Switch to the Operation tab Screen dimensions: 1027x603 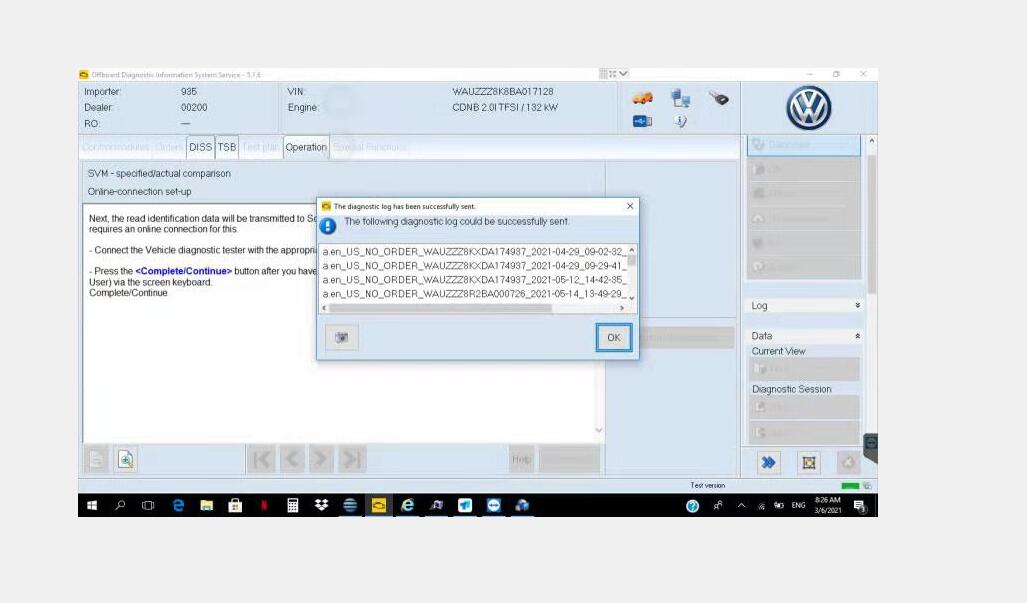(x=306, y=147)
